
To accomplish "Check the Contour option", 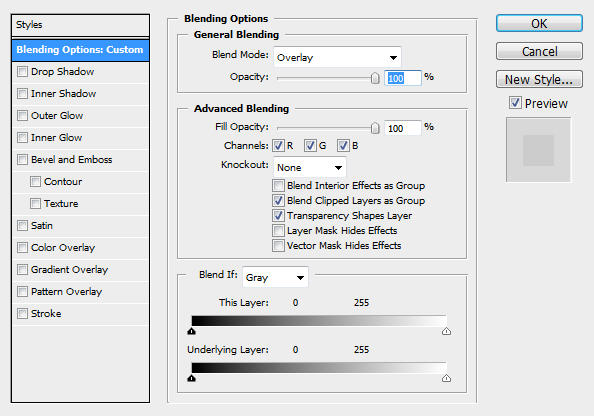I will click(35, 181).
